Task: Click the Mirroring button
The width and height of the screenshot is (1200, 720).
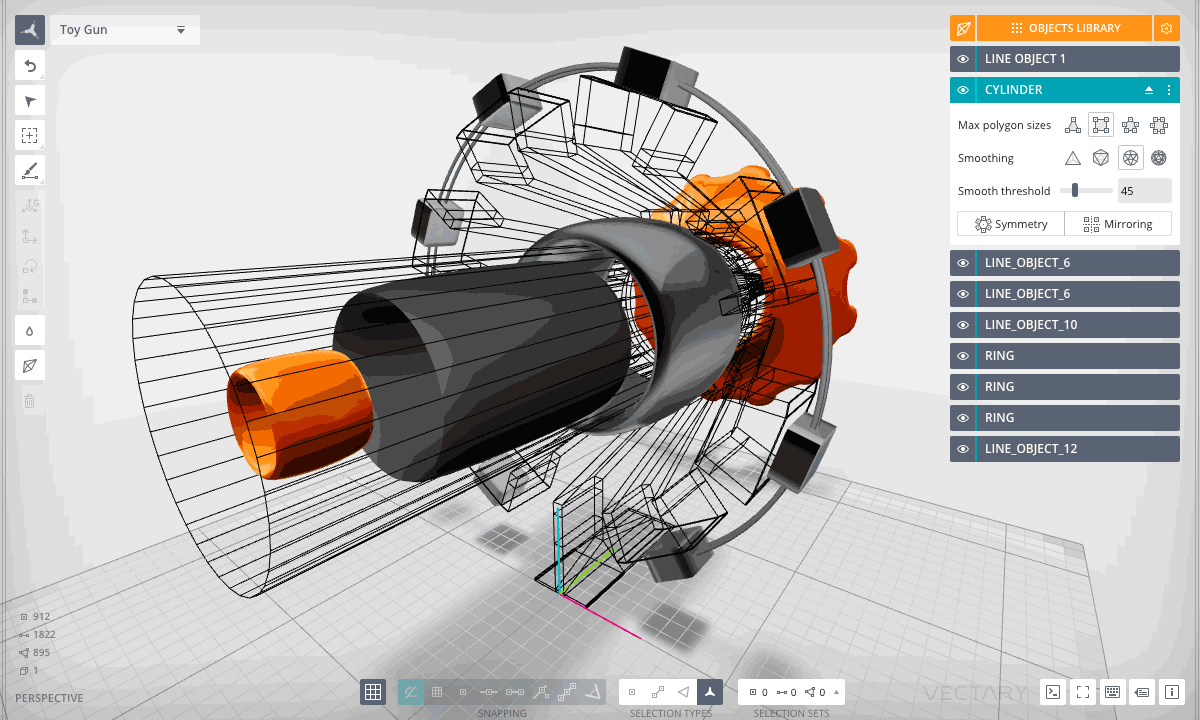Action: (1118, 223)
